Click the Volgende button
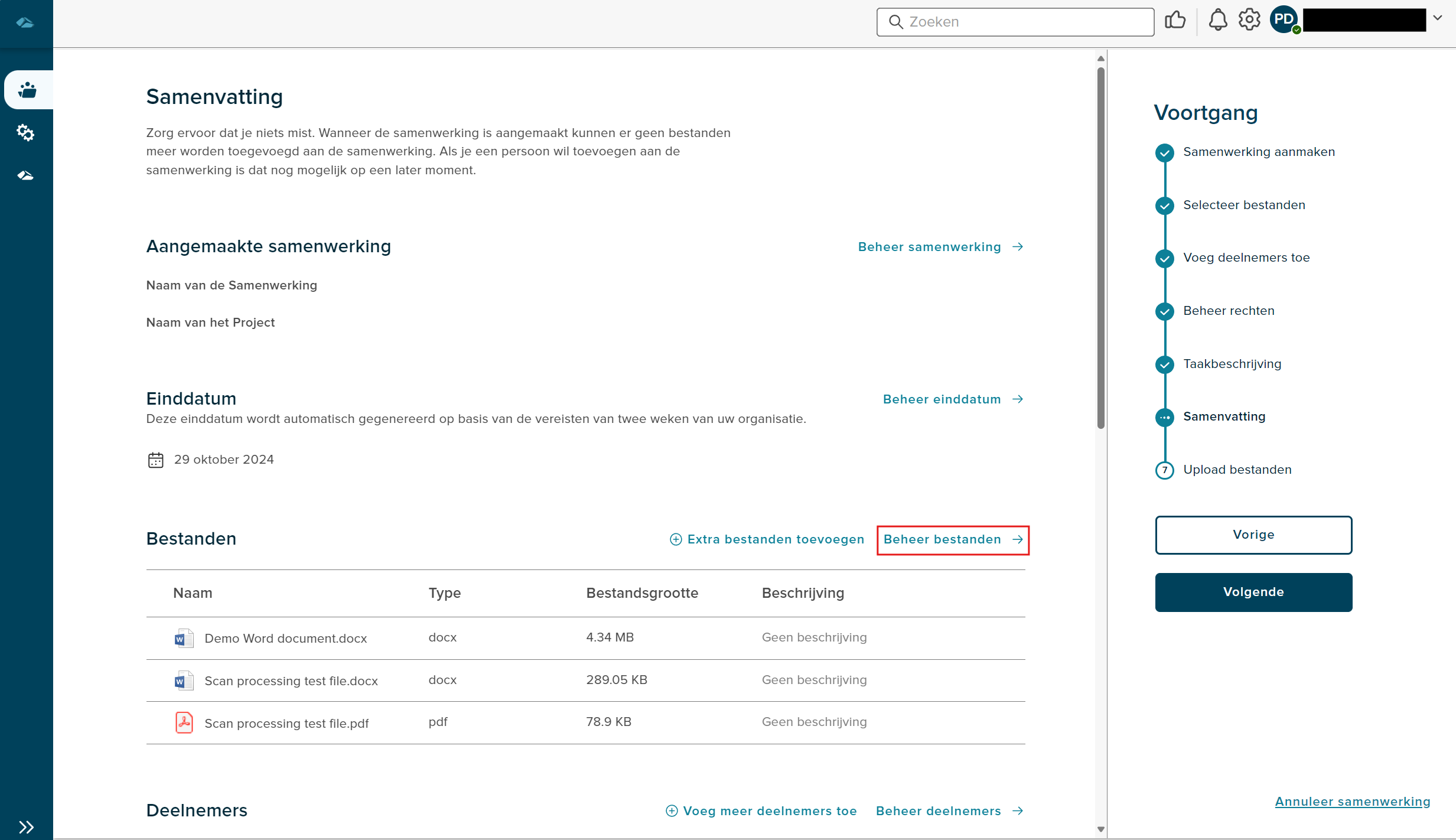1456x840 pixels. pyautogui.click(x=1253, y=592)
